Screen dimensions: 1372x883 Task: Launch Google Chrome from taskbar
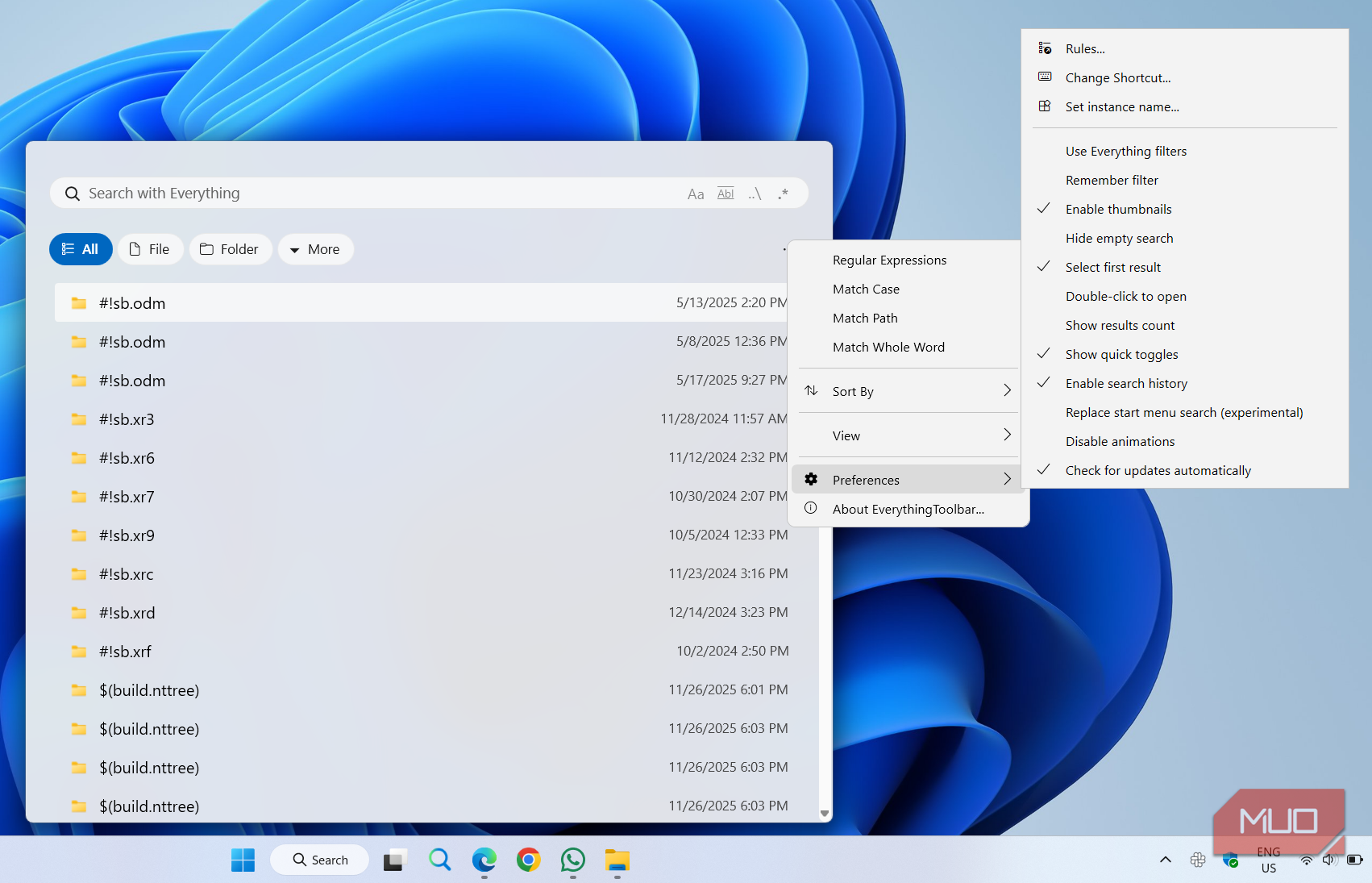[529, 860]
